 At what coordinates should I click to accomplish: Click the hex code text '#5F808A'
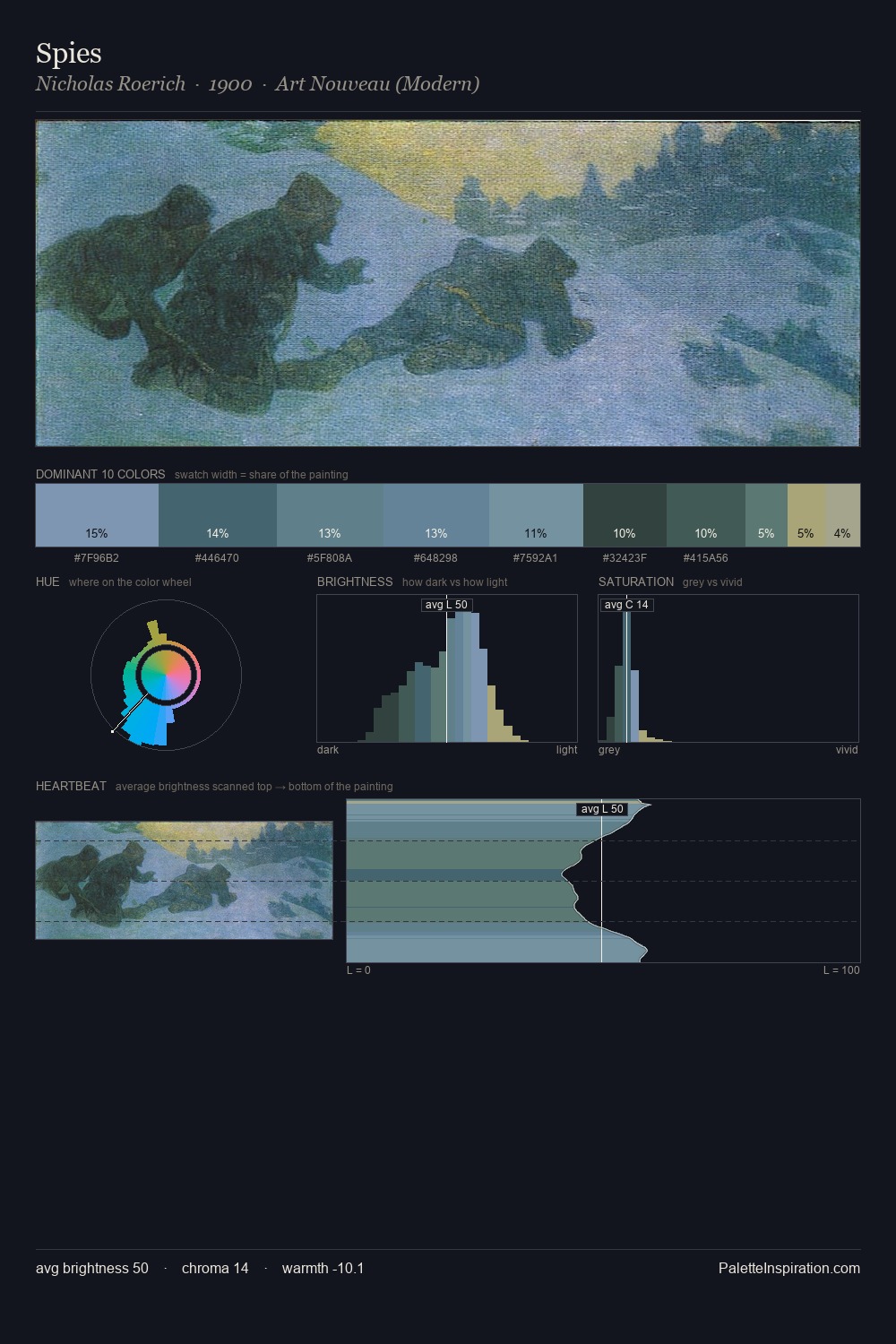pos(330,558)
